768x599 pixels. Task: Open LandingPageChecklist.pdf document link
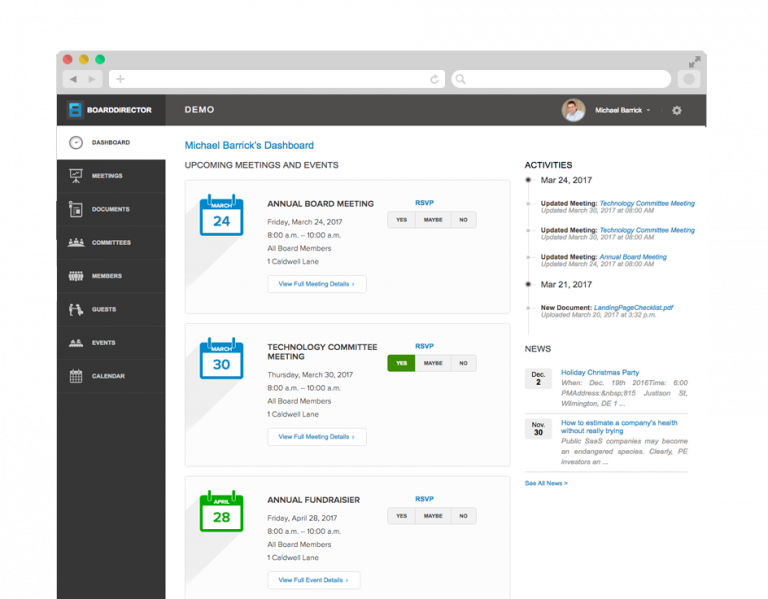(634, 308)
